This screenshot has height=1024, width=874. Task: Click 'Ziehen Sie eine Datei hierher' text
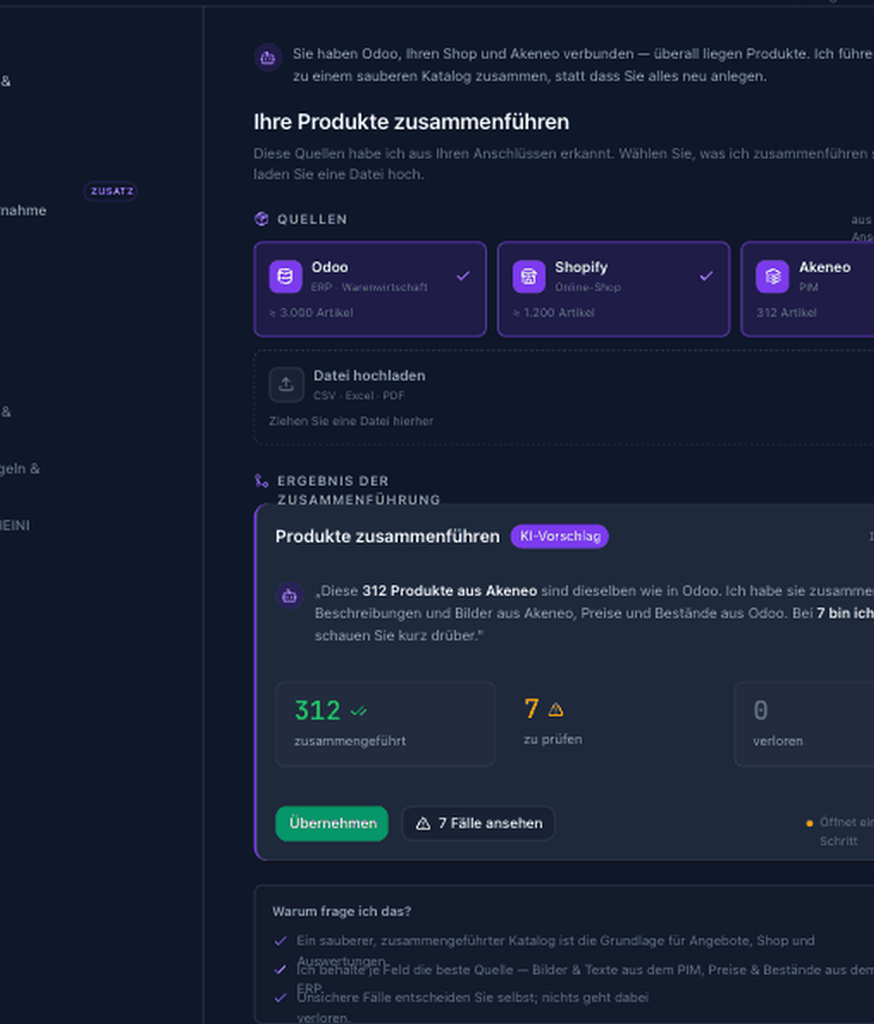click(351, 421)
